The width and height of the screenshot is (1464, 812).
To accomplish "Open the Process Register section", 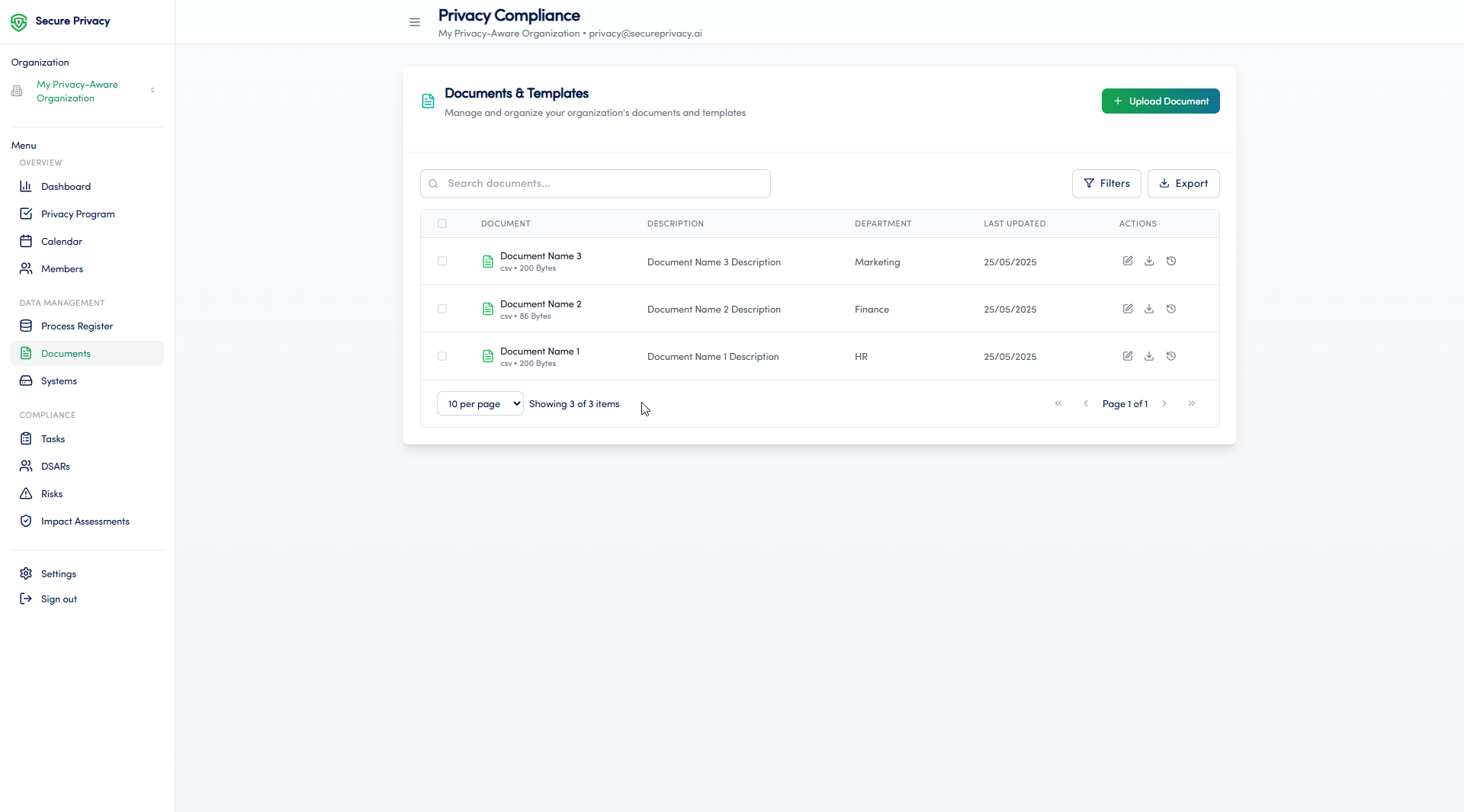I will click(x=76, y=326).
